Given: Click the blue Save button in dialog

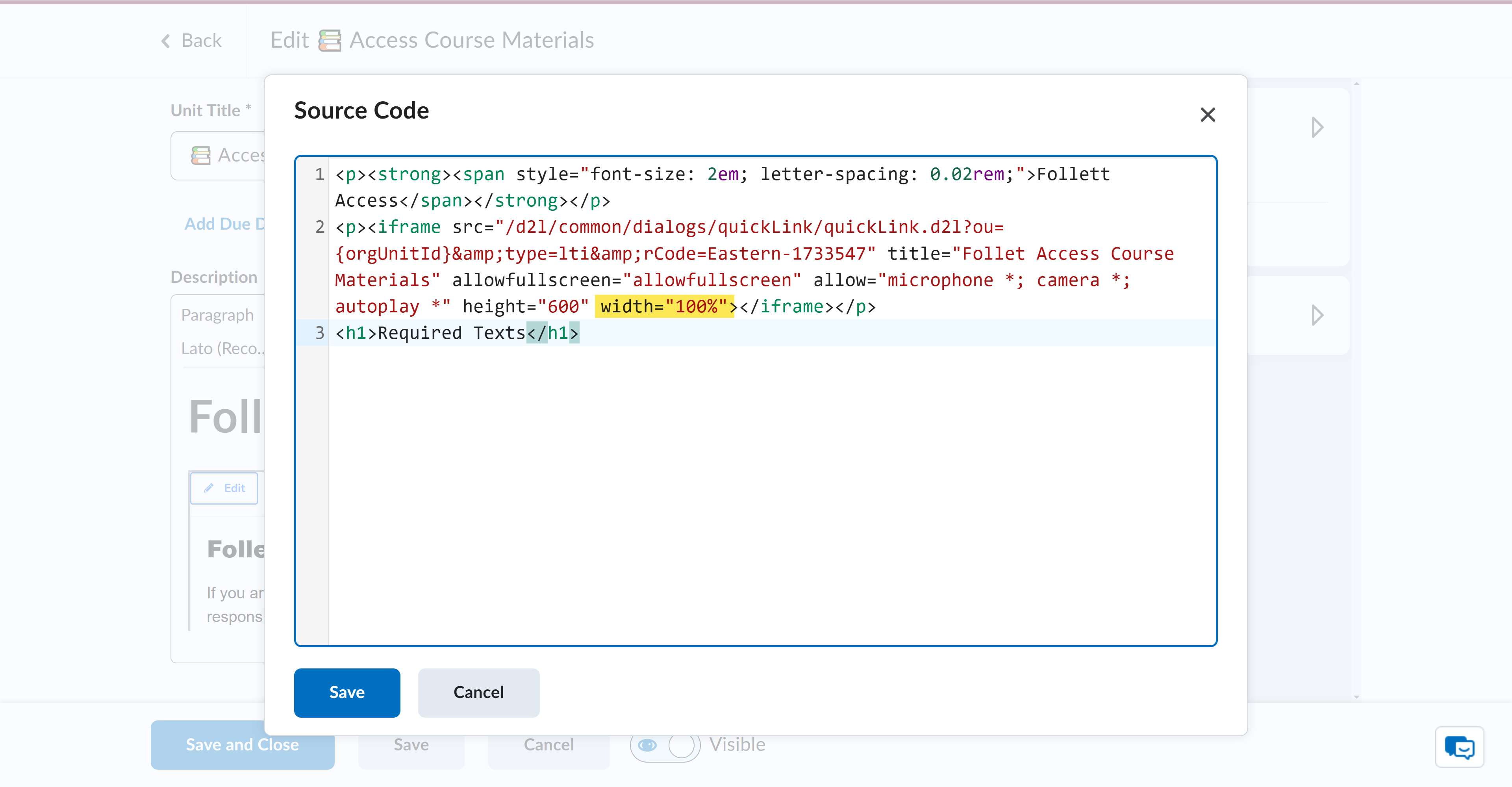Looking at the screenshot, I should [347, 692].
